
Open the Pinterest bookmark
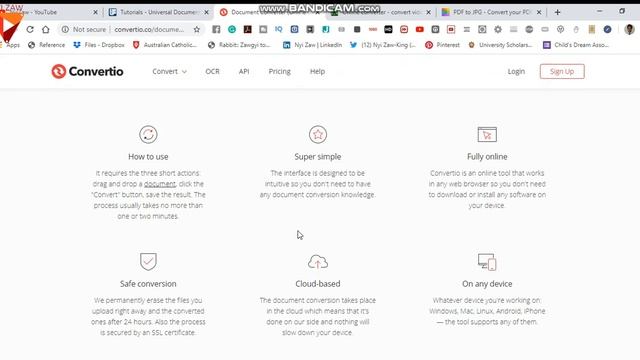[442, 45]
